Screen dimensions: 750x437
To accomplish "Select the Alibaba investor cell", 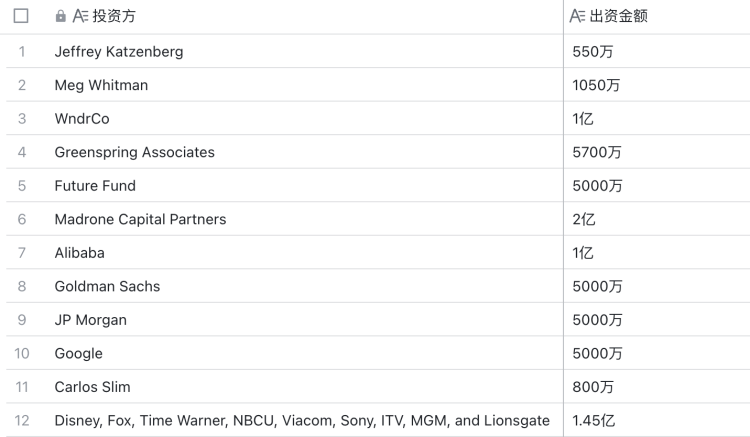I will tap(79, 253).
